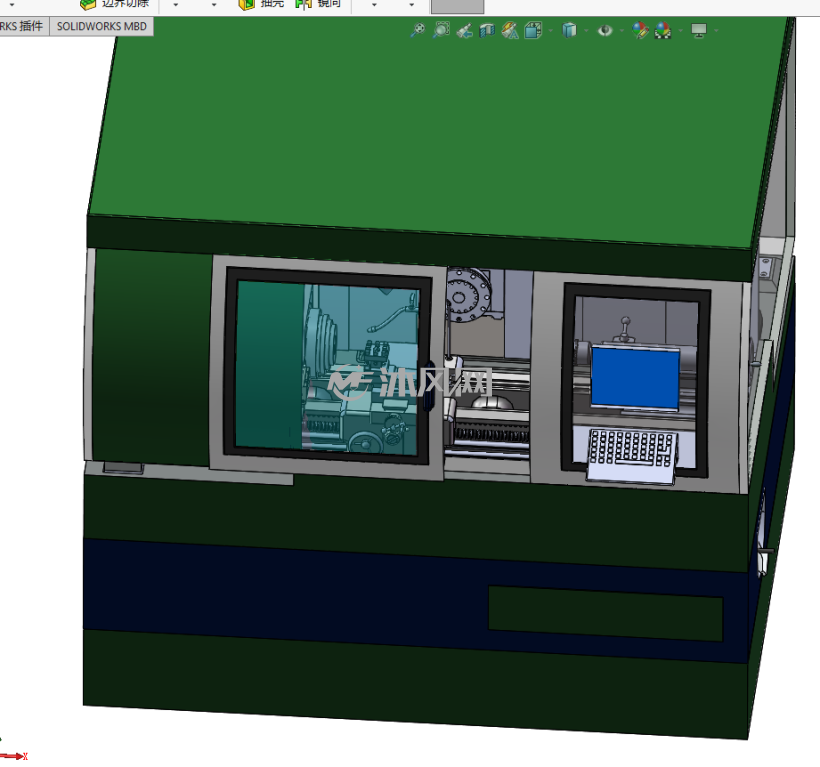
Task: Expand the Hide/Show Items dropdown arrow
Action: 622,31
